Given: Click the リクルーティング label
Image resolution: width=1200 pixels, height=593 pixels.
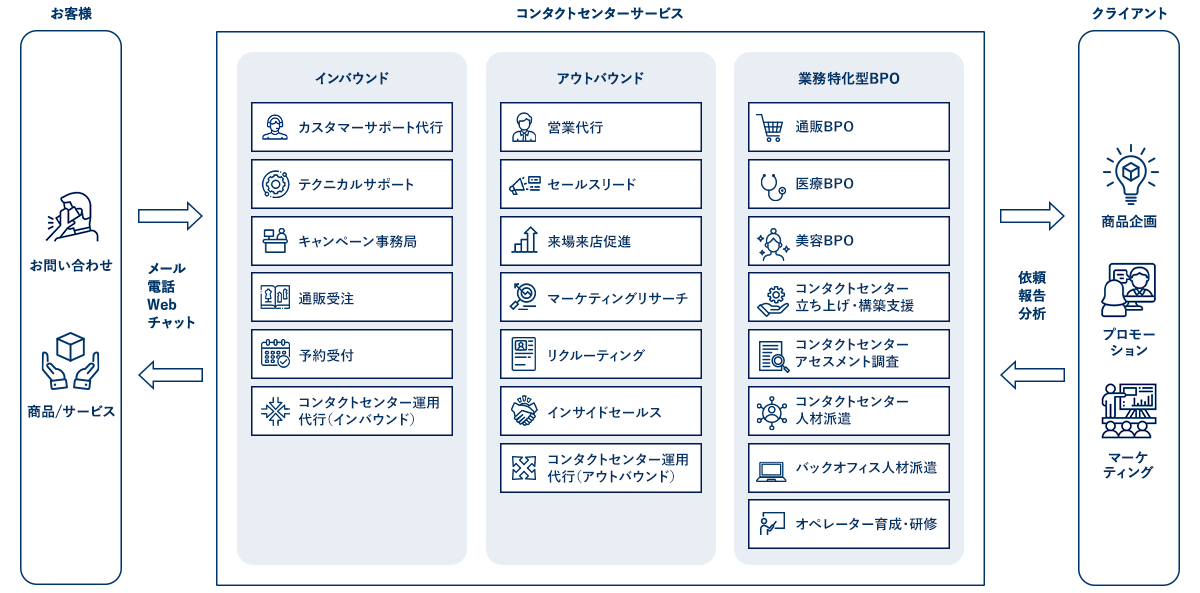Looking at the screenshot, I should coord(595,355).
